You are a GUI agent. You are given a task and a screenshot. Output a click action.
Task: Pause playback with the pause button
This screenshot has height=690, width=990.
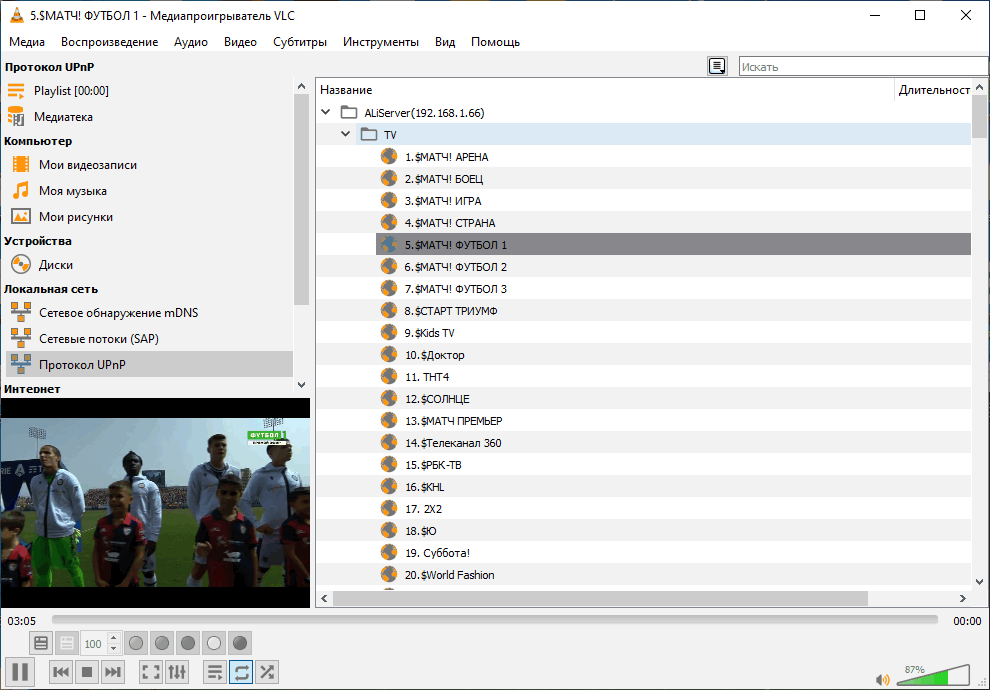(20, 672)
